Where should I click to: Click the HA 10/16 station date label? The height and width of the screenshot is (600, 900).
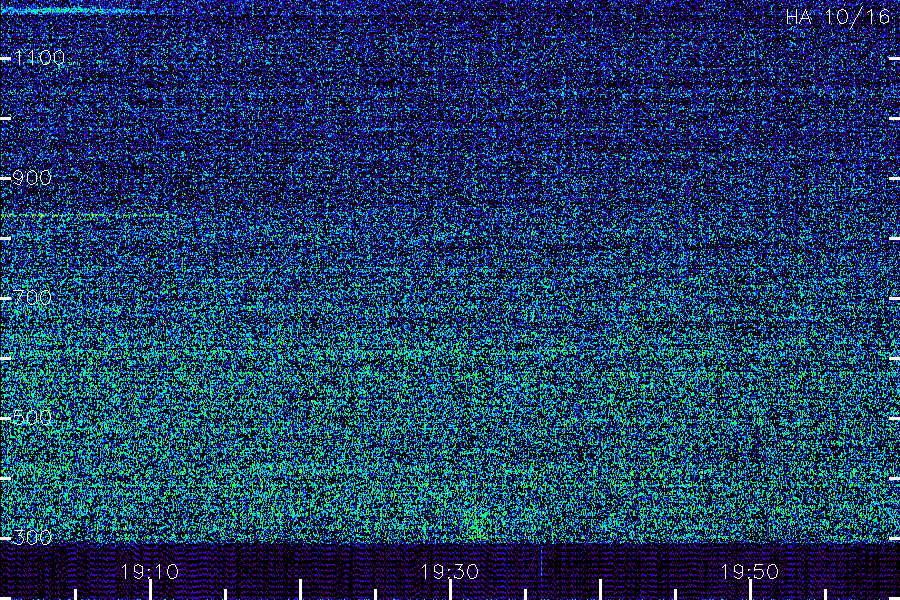tap(837, 17)
